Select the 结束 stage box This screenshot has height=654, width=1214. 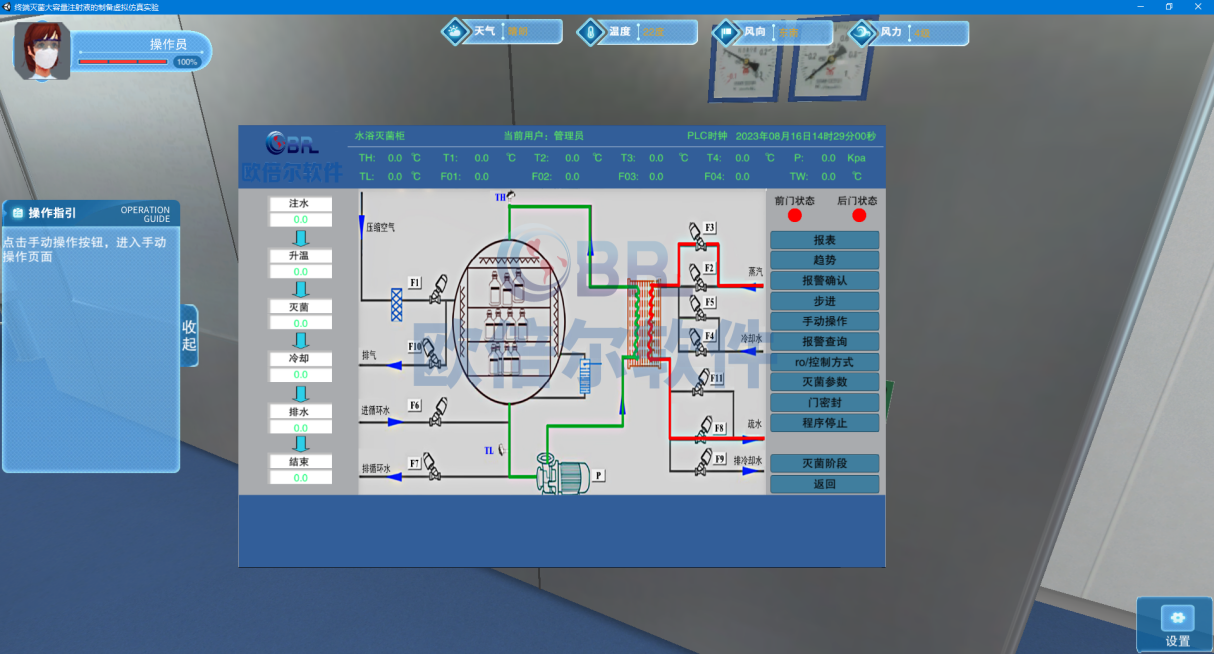tap(300, 462)
